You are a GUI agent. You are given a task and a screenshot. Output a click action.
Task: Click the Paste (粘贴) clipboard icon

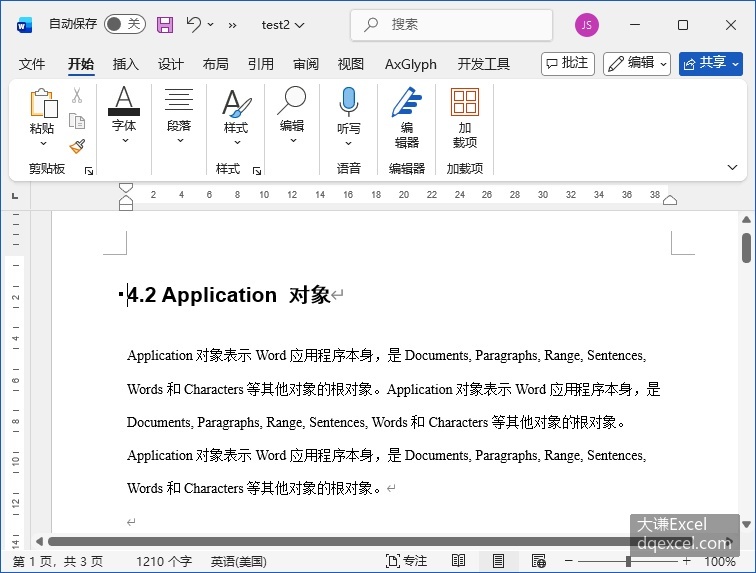coord(43,103)
